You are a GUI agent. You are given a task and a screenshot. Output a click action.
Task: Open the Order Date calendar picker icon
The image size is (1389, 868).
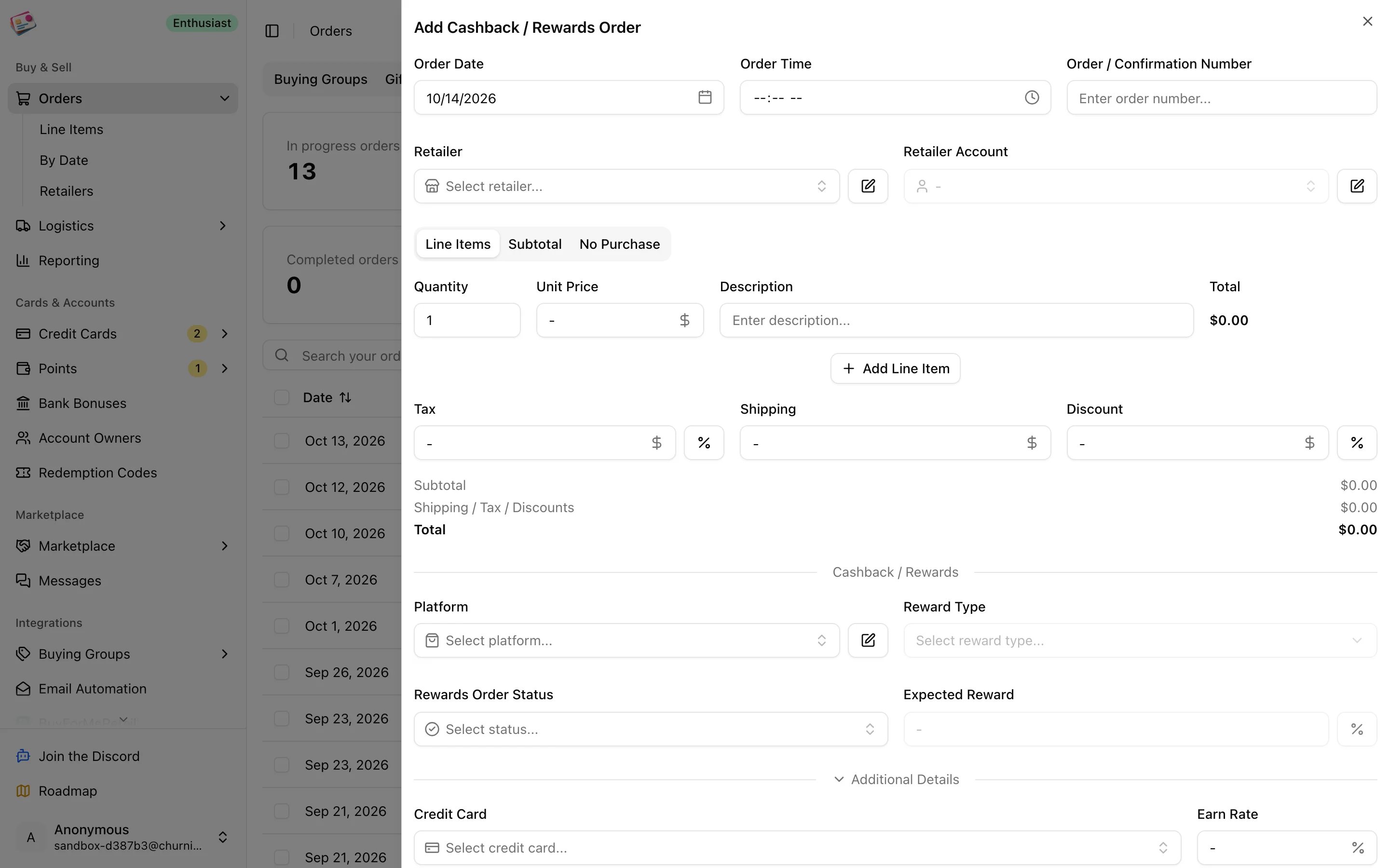pos(705,97)
